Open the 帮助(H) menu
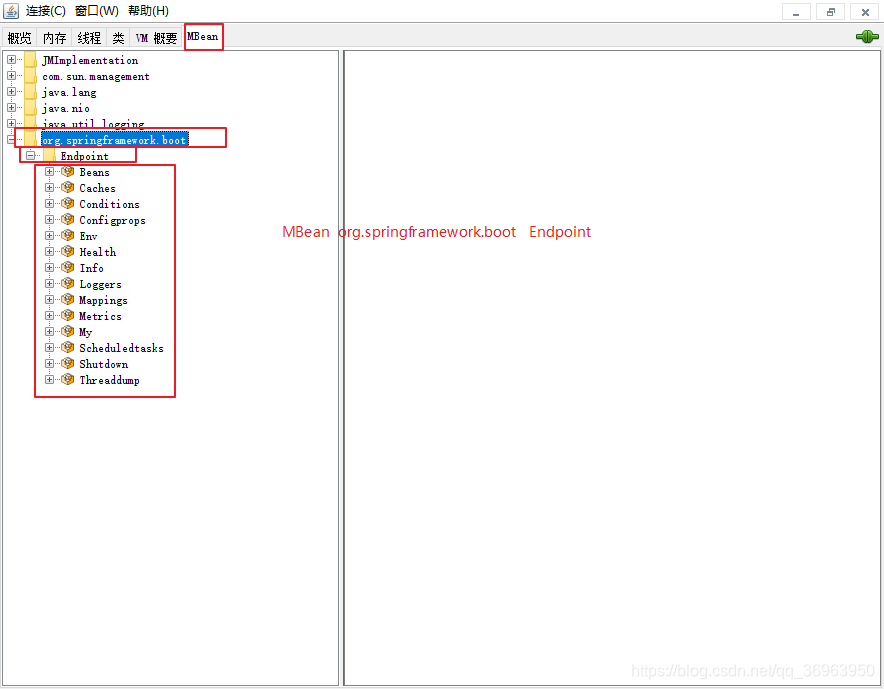 148,11
